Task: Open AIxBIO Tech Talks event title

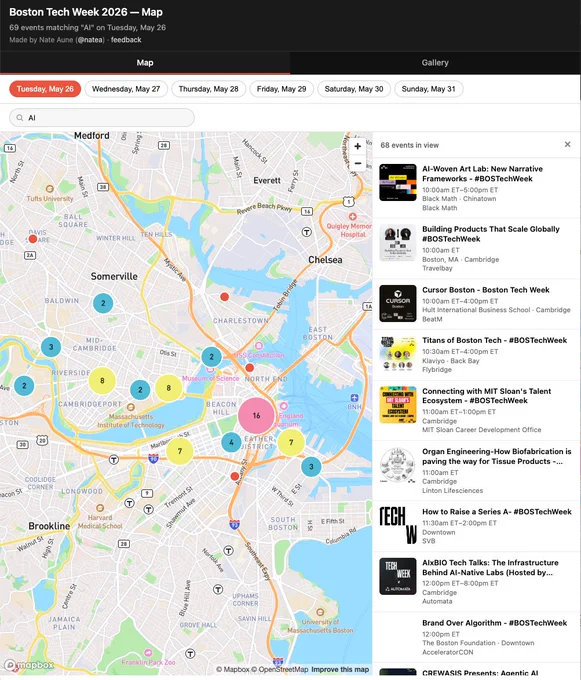Action: pyautogui.click(x=490, y=567)
